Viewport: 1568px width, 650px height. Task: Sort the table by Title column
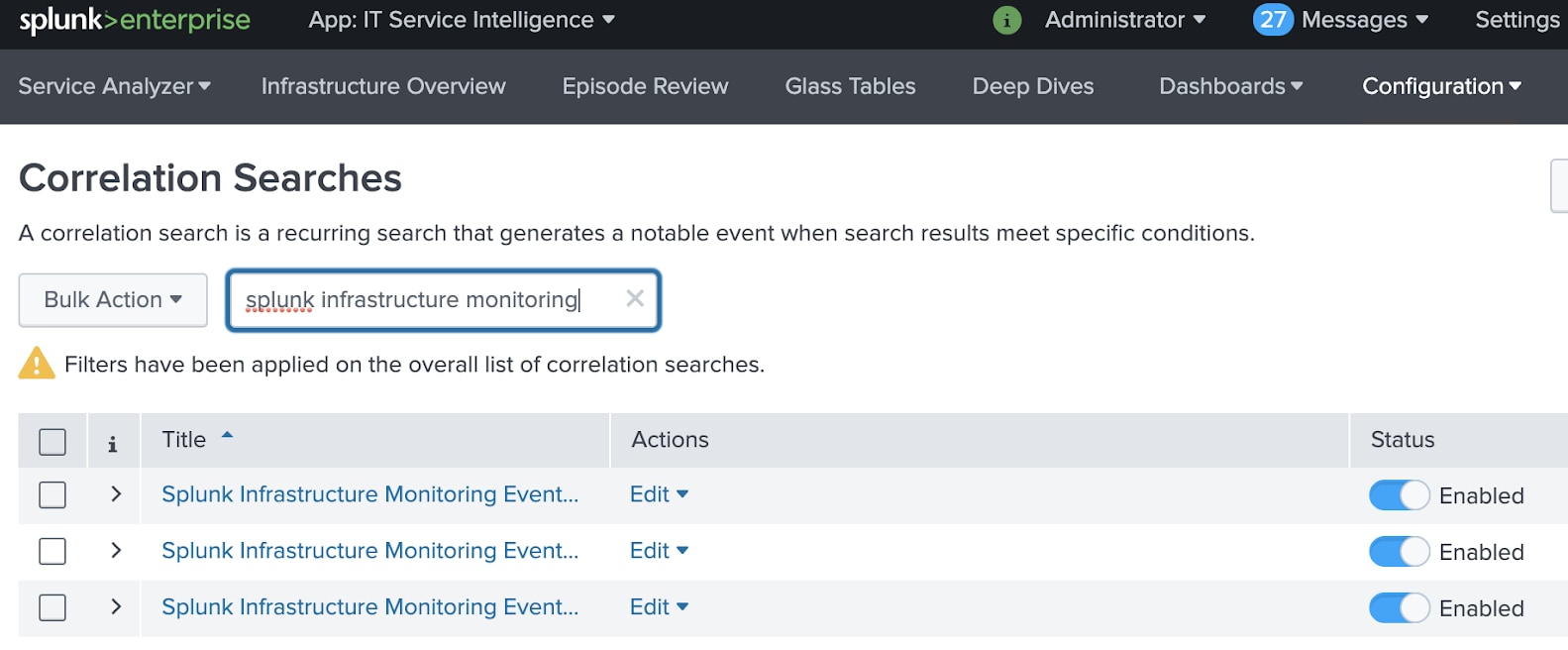[x=184, y=440]
